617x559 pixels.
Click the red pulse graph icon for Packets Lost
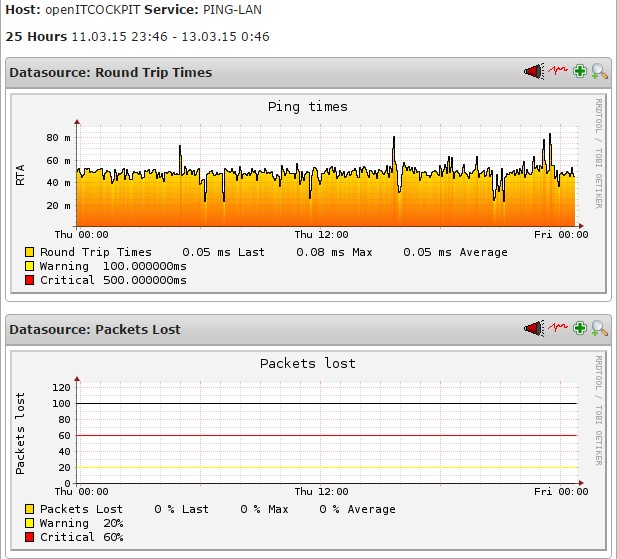(x=558, y=327)
